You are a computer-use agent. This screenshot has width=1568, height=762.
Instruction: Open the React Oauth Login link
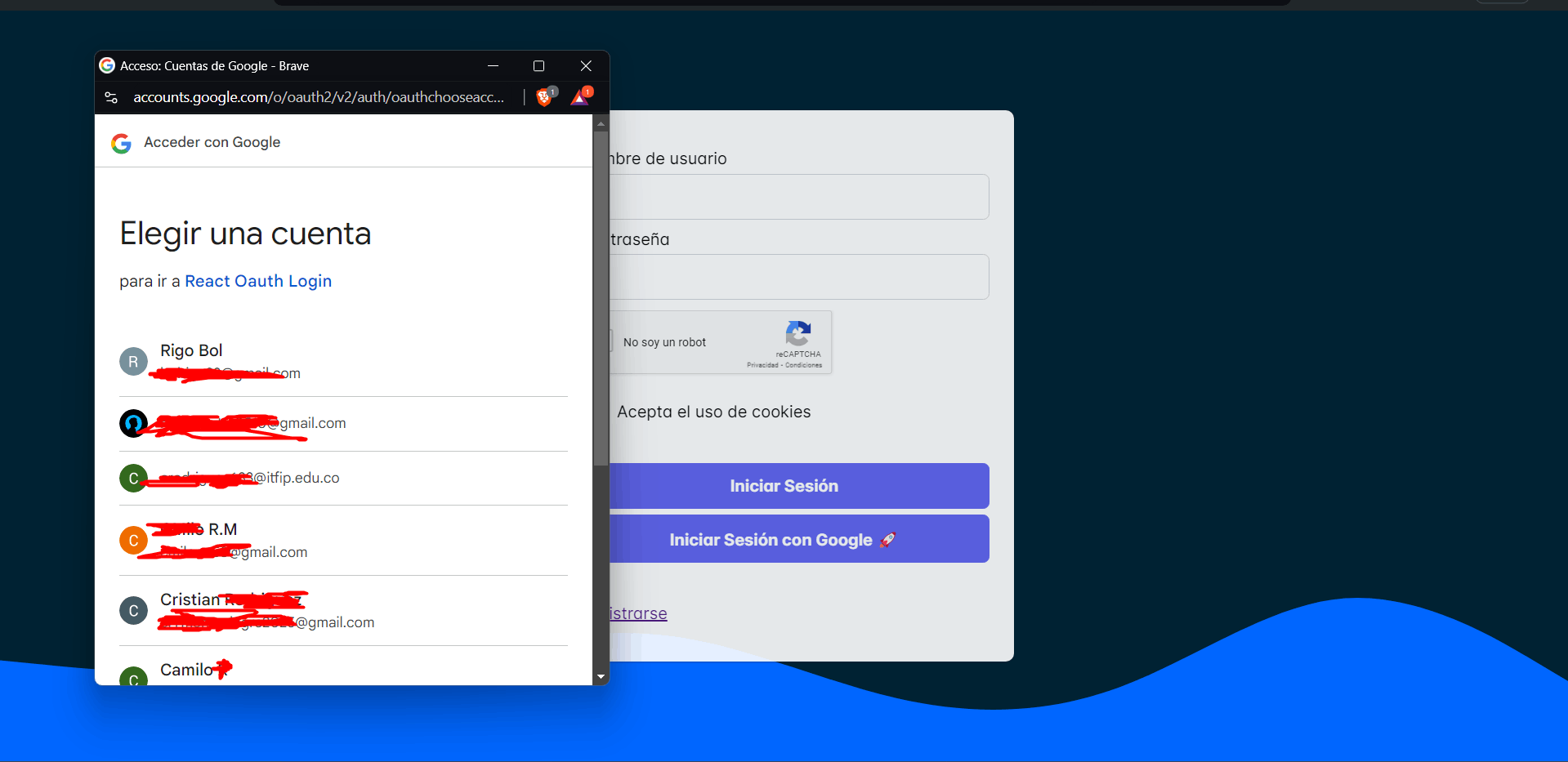258,281
